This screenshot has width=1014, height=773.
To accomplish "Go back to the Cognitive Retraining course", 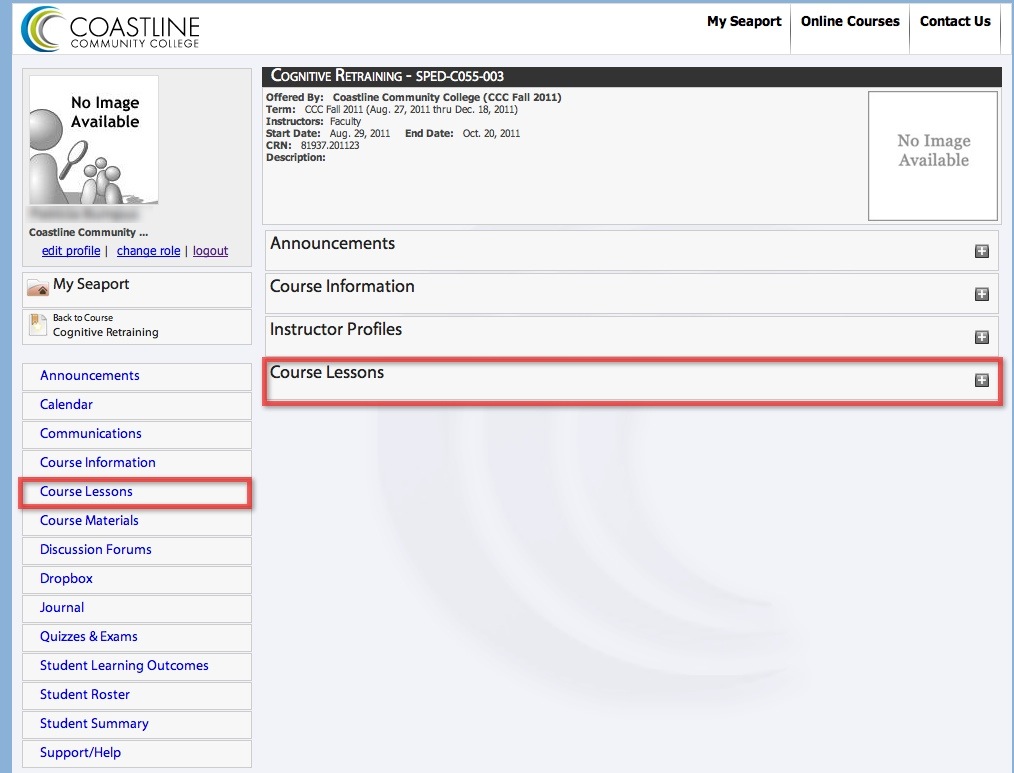I will (x=136, y=327).
